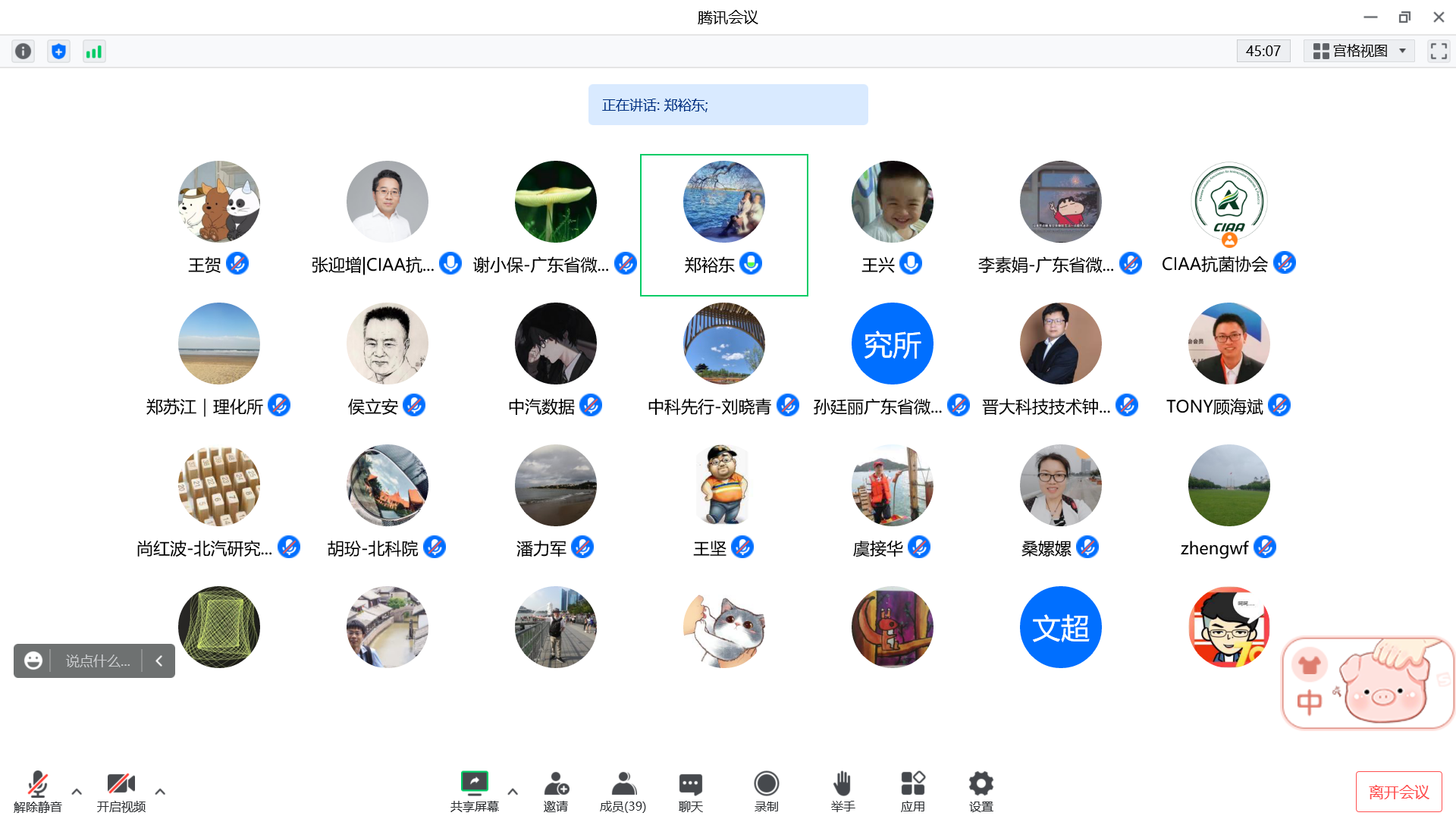Open the meeting info icon
Image resolution: width=1456 pixels, height=819 pixels.
24,51
